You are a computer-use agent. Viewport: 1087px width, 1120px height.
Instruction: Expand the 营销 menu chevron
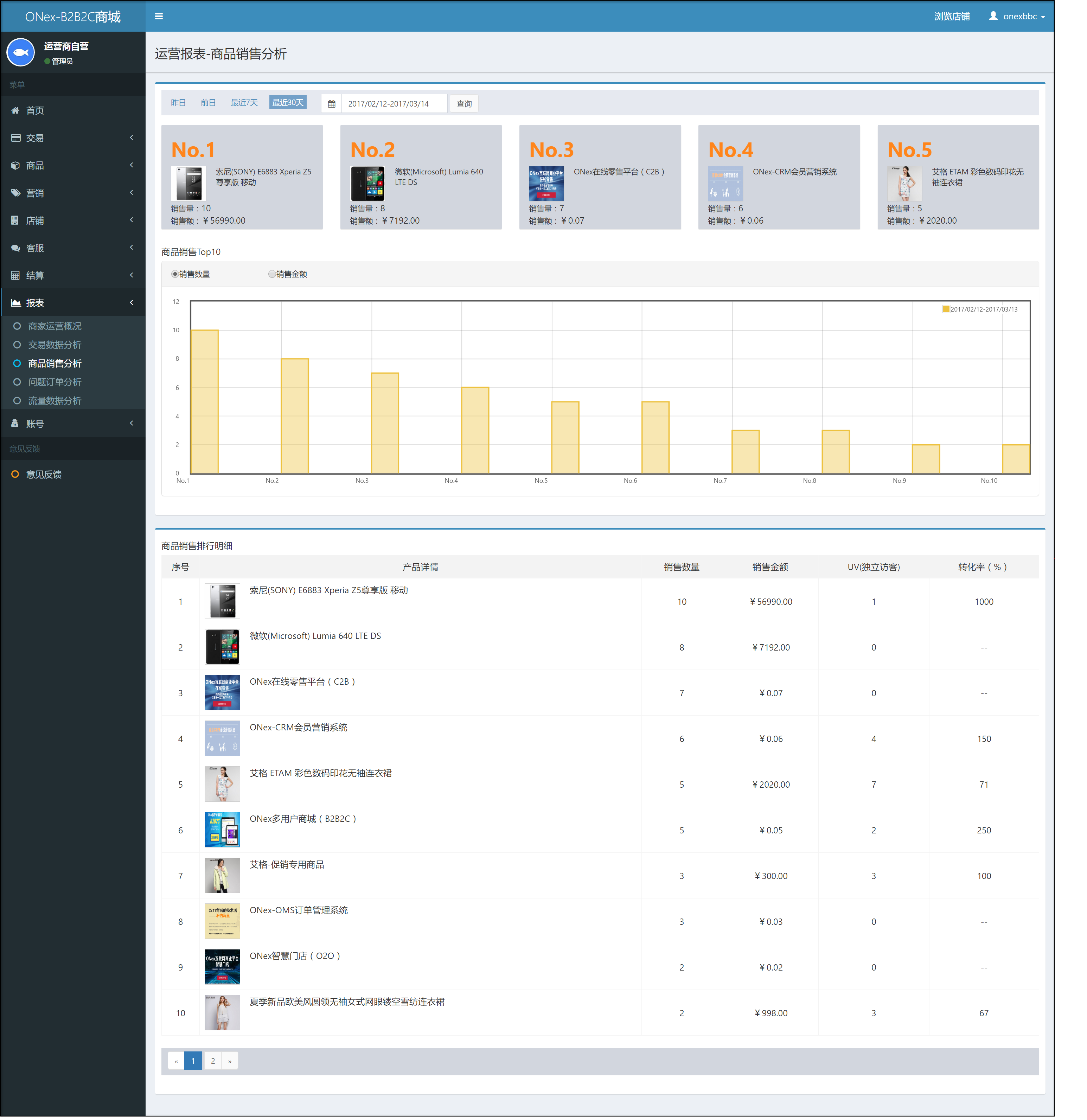pyautogui.click(x=132, y=193)
